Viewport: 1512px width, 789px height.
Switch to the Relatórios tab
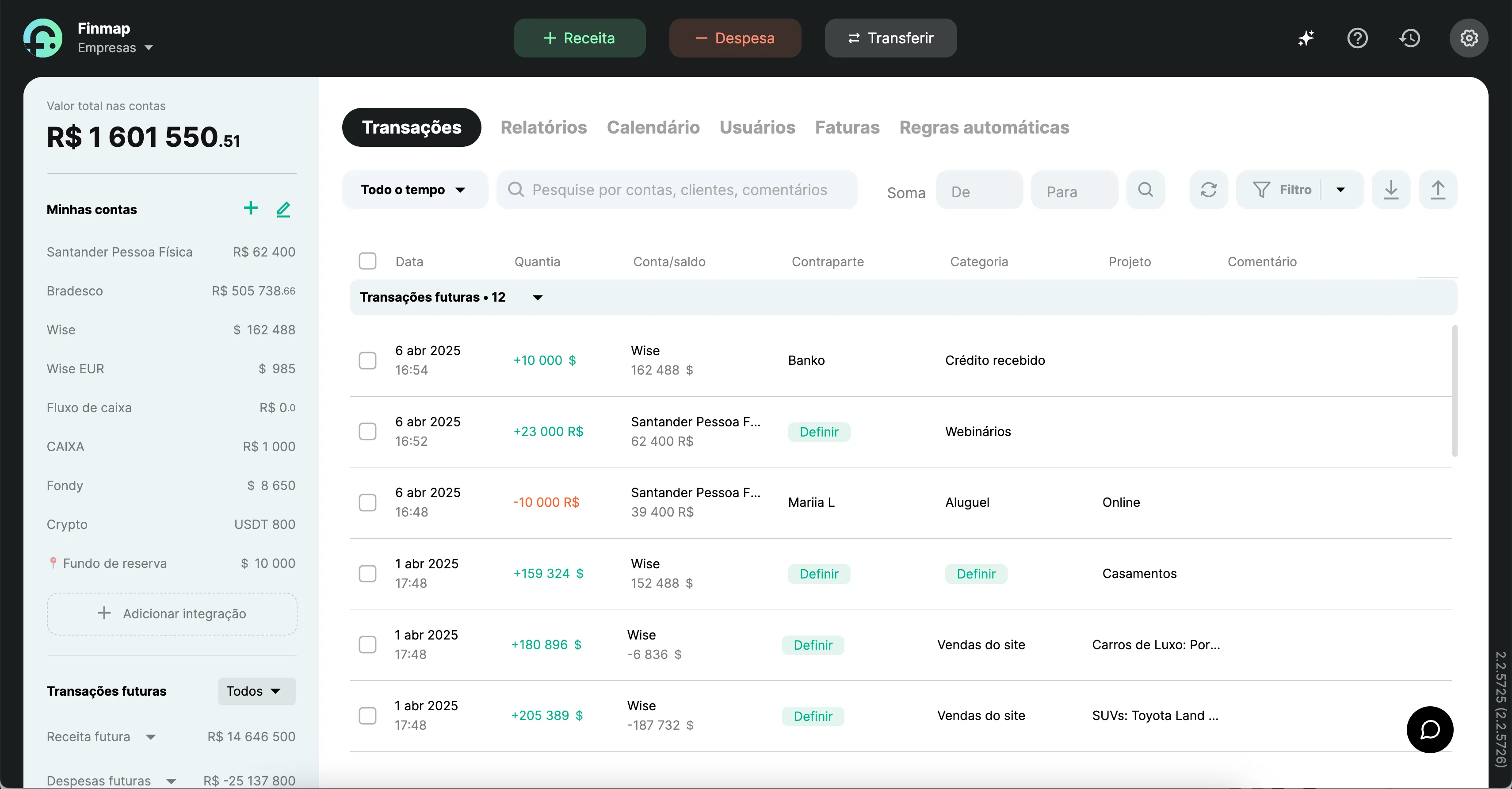[543, 127]
